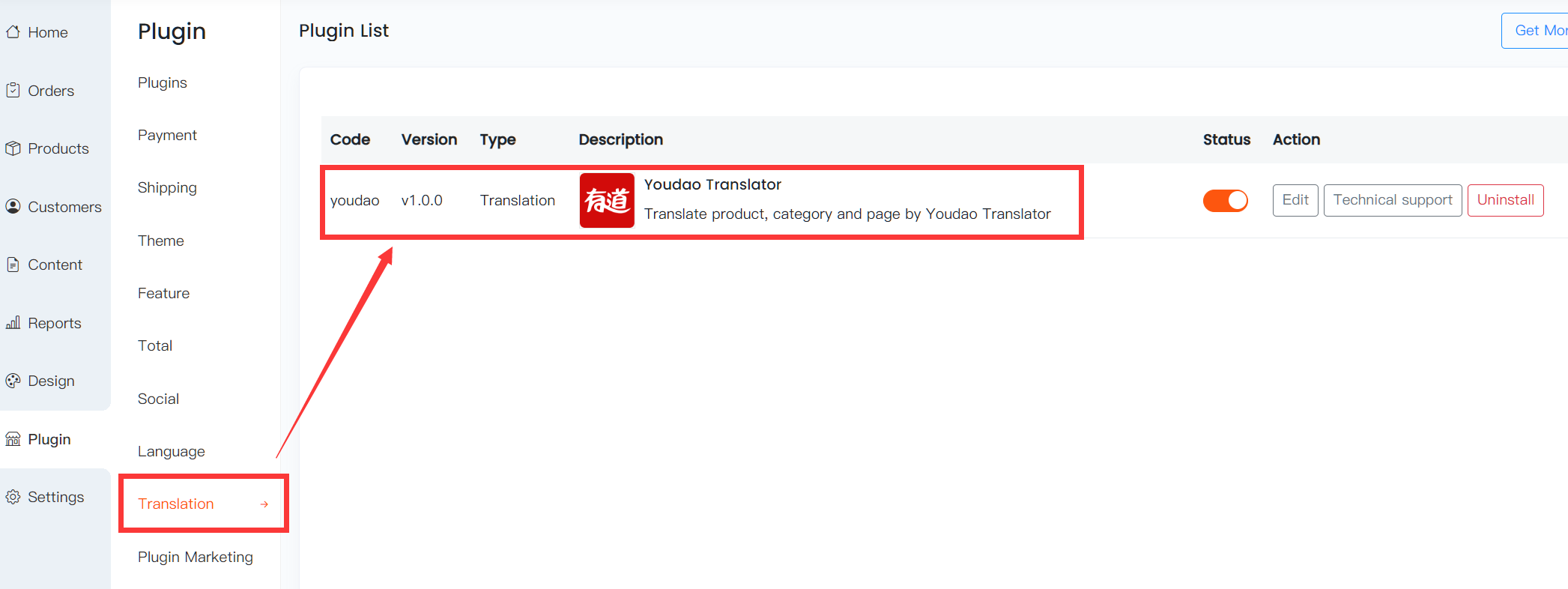Click the Get More button
The image size is (1568, 589).
pyautogui.click(x=1535, y=31)
